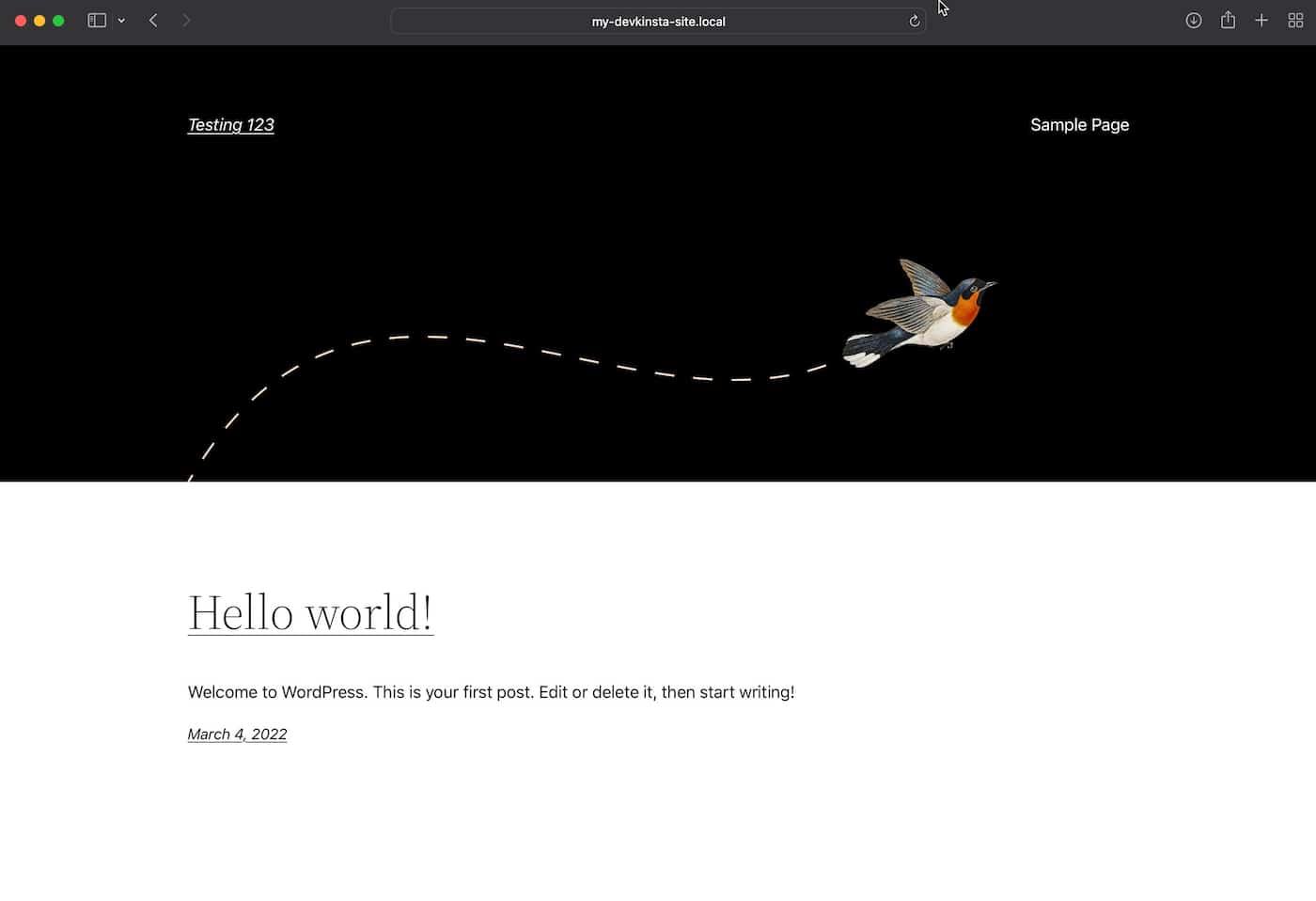Open the Share menu

coord(1228,21)
